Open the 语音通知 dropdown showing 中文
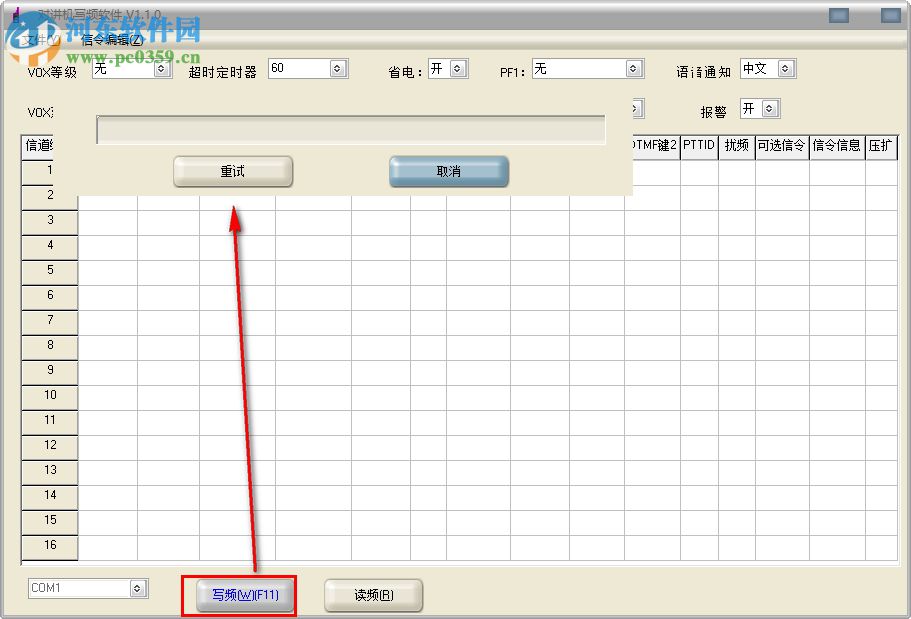 coord(786,69)
